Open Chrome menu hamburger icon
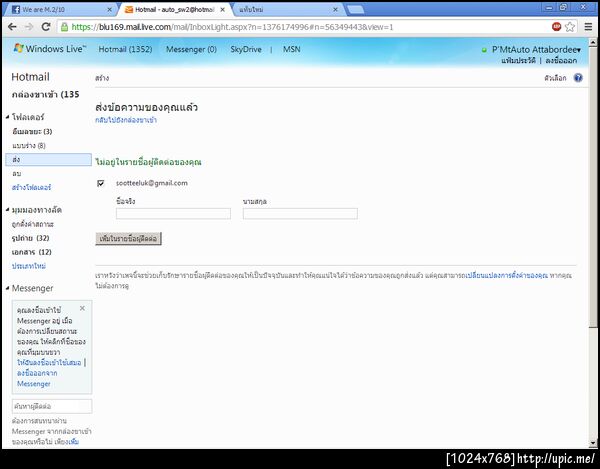The height and width of the screenshot is (469, 600). click(588, 26)
